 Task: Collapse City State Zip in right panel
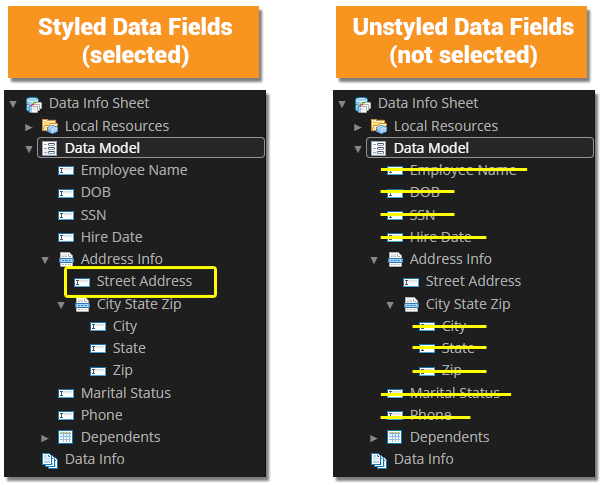tap(390, 304)
